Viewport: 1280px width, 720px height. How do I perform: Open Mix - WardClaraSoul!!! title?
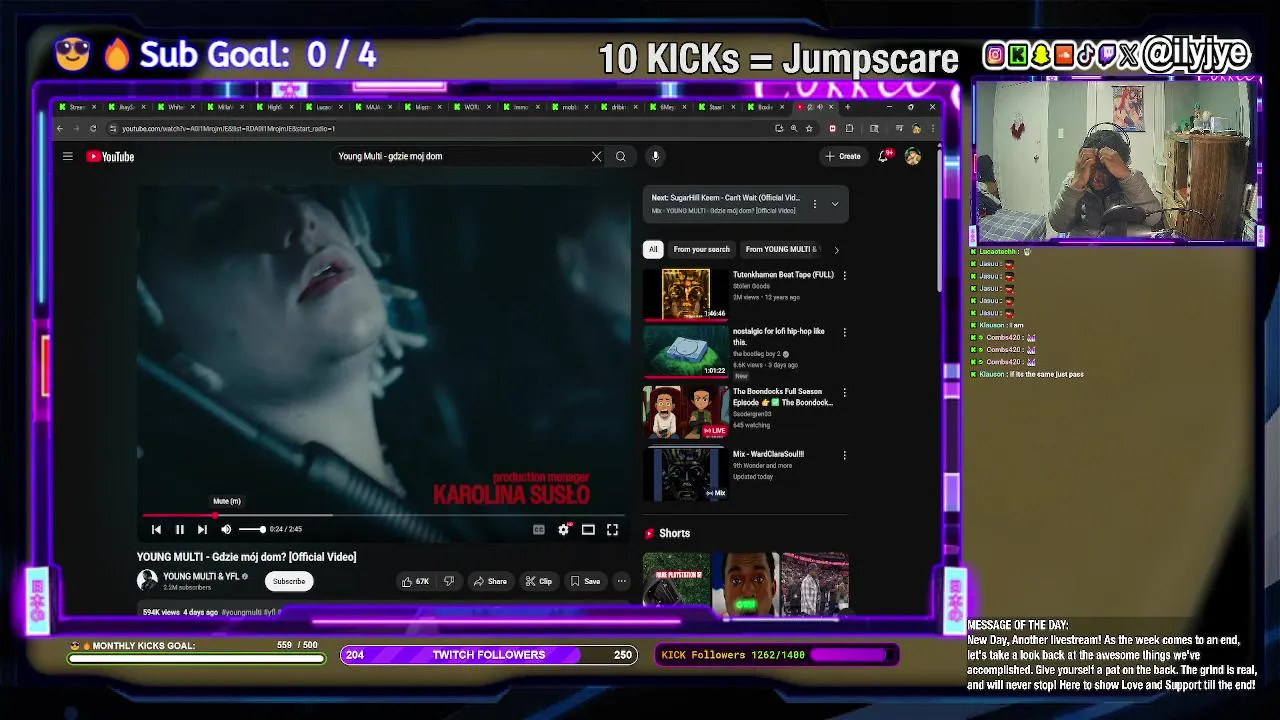768,454
